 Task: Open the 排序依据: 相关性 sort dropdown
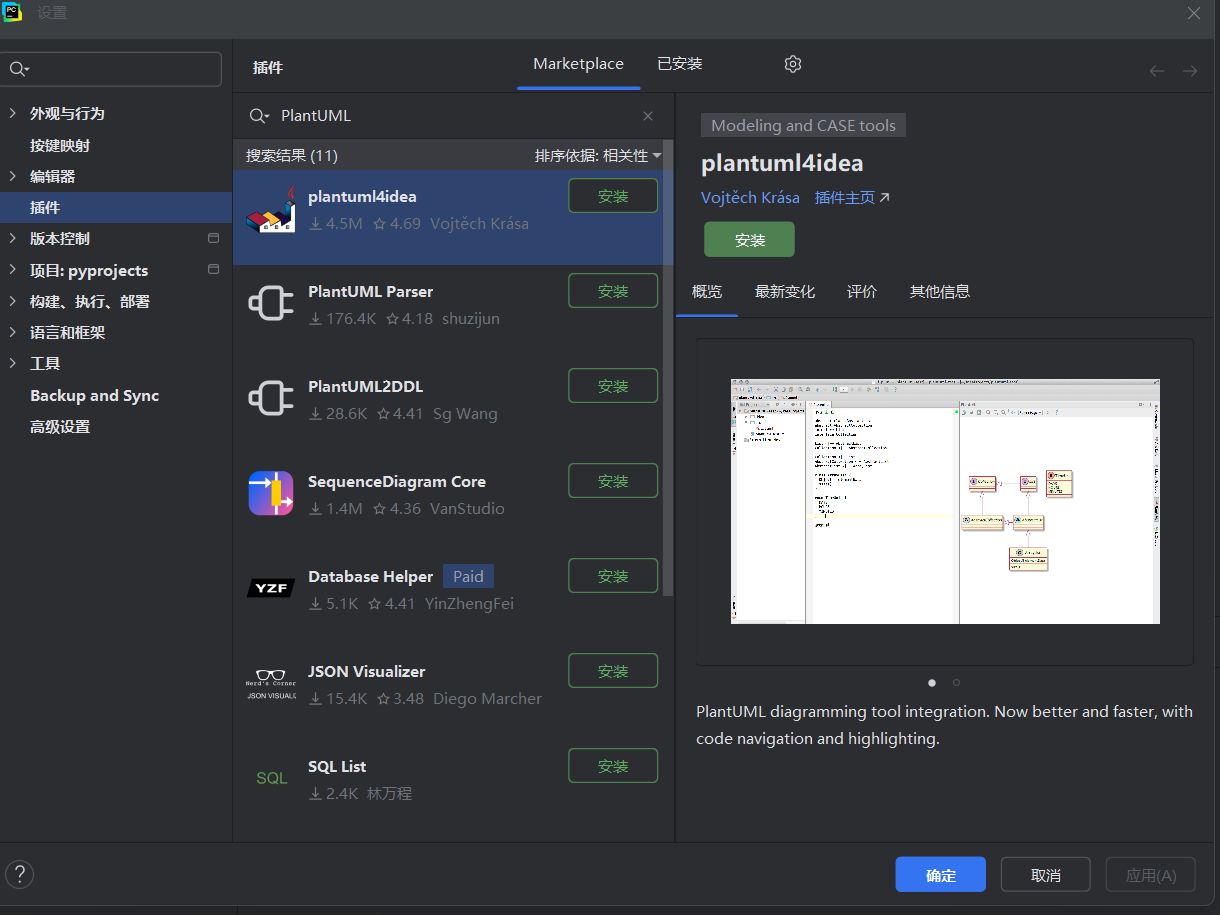pyautogui.click(x=598, y=156)
